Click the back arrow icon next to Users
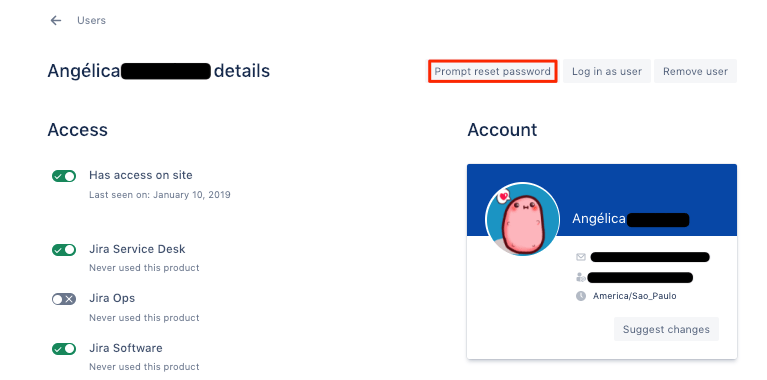This screenshot has width=767, height=380. click(56, 21)
